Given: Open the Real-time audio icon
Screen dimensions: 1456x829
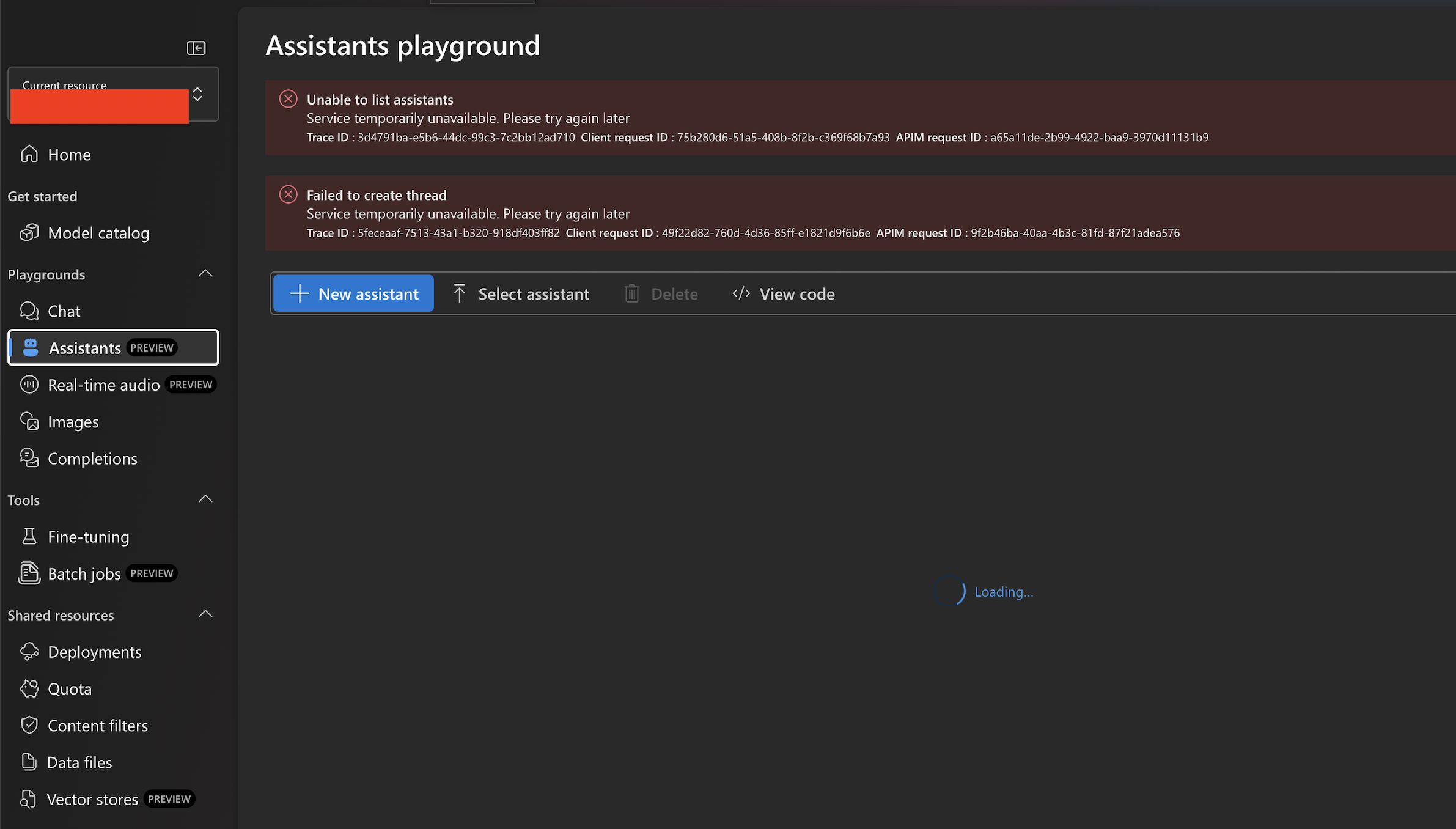Looking at the screenshot, I should (29, 385).
